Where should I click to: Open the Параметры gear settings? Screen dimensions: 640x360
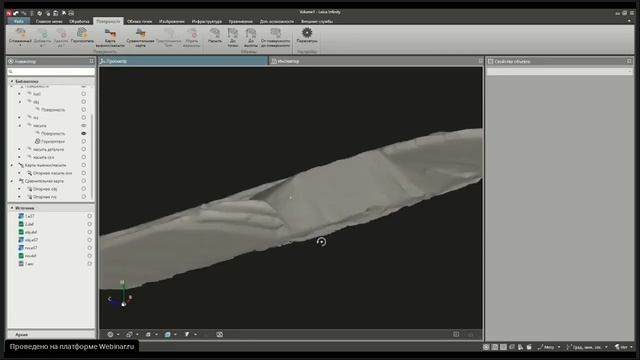tap(307, 35)
